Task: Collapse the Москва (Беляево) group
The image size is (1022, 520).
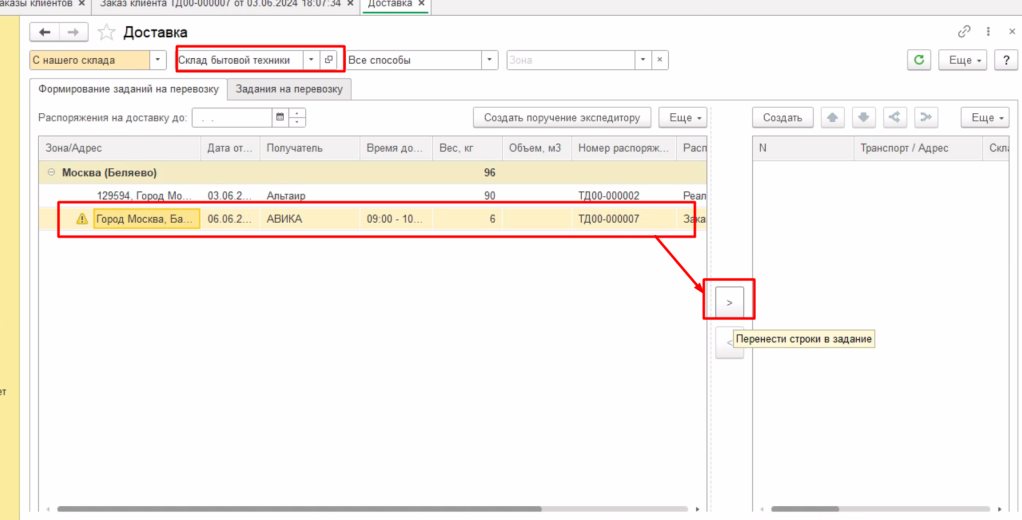Action: (51, 172)
